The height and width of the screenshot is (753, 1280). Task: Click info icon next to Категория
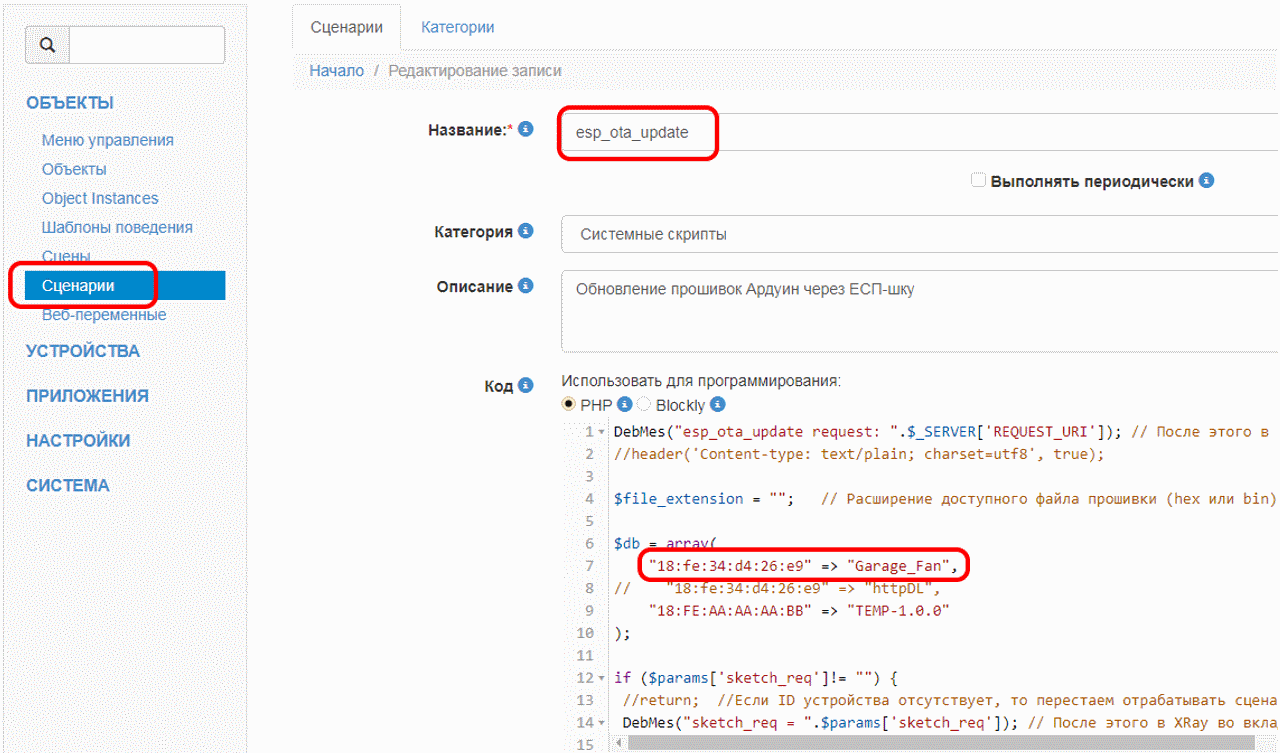tap(526, 231)
